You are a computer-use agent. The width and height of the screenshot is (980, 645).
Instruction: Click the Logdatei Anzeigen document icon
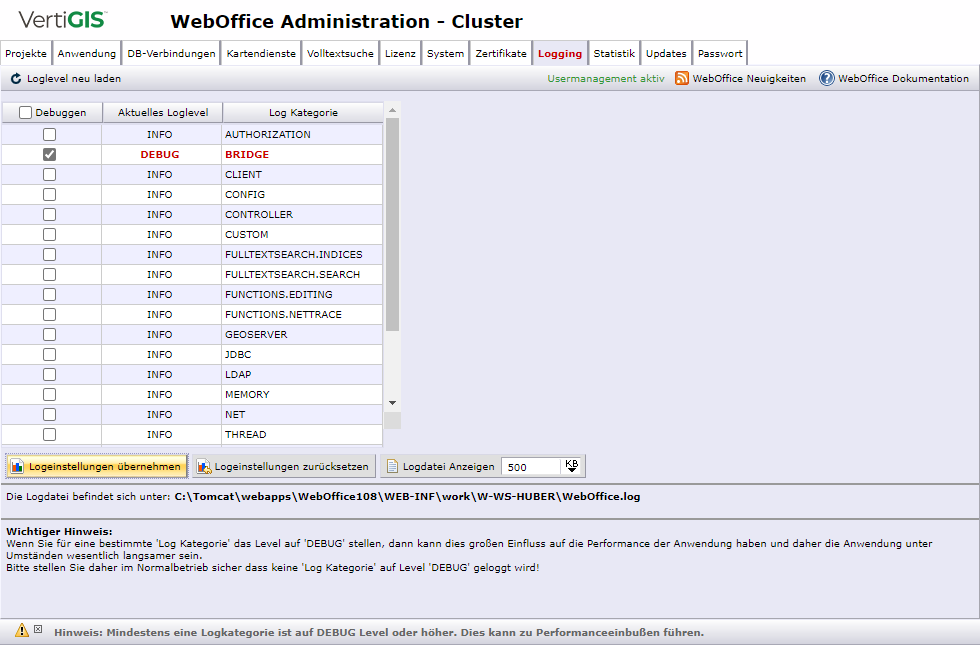pyautogui.click(x=392, y=466)
